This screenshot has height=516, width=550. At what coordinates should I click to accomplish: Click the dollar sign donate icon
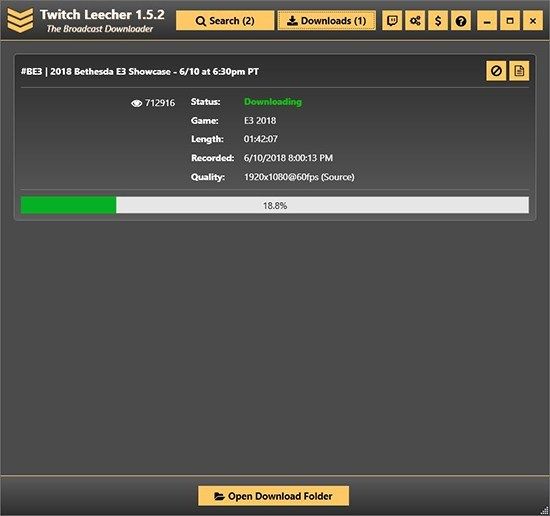coord(438,21)
